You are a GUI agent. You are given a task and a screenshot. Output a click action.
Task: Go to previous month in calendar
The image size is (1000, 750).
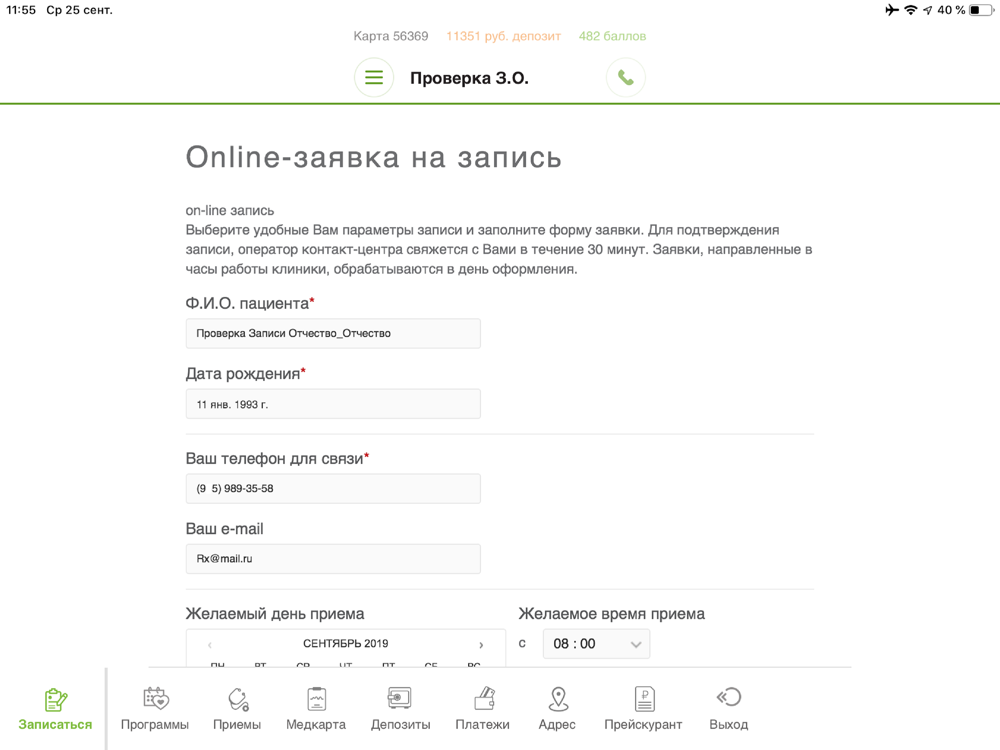coord(210,645)
